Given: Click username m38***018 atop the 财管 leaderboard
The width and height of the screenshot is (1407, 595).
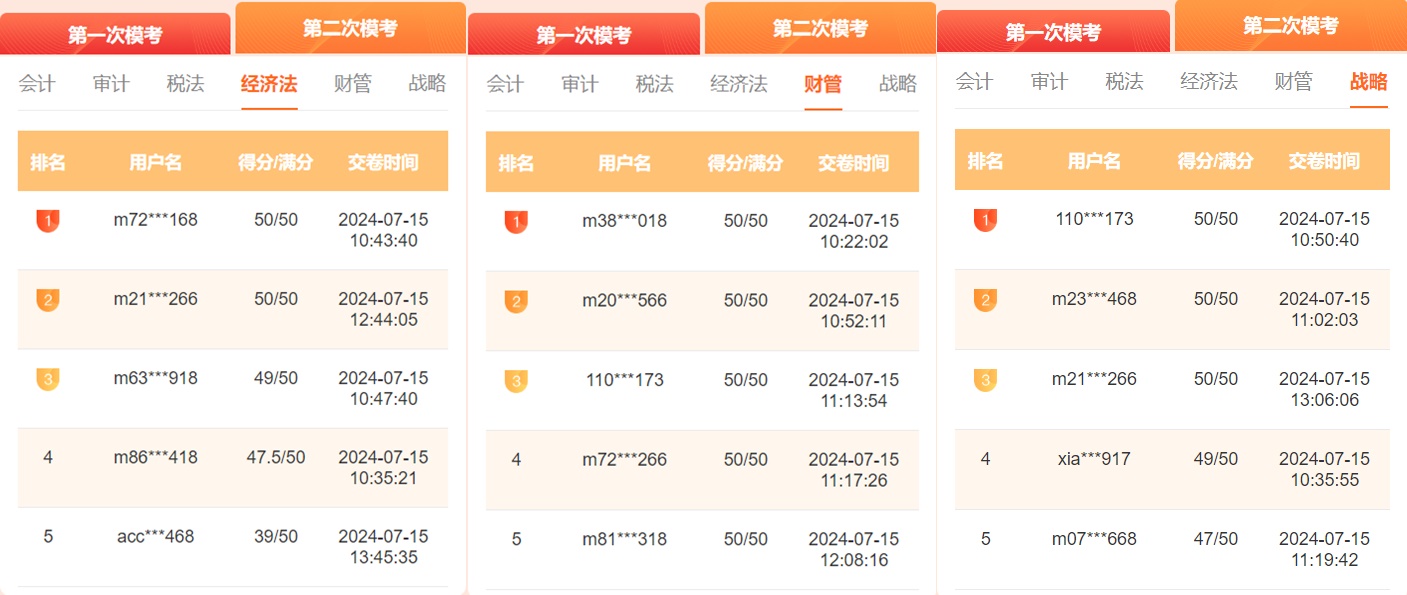Looking at the screenshot, I should point(626,221).
